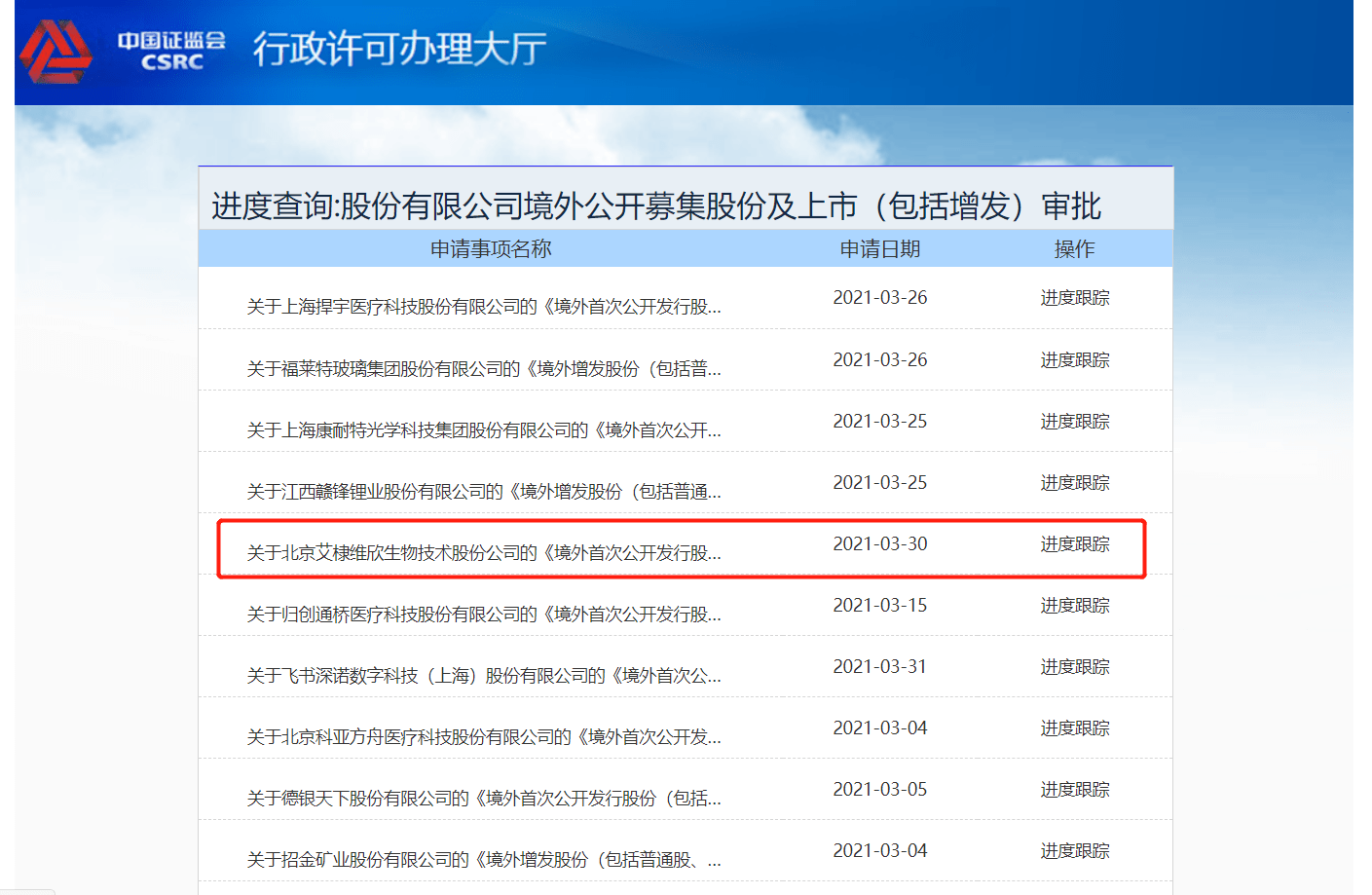Click the 进度查询 page heading
Viewport: 1372px width, 895px height.
656,206
